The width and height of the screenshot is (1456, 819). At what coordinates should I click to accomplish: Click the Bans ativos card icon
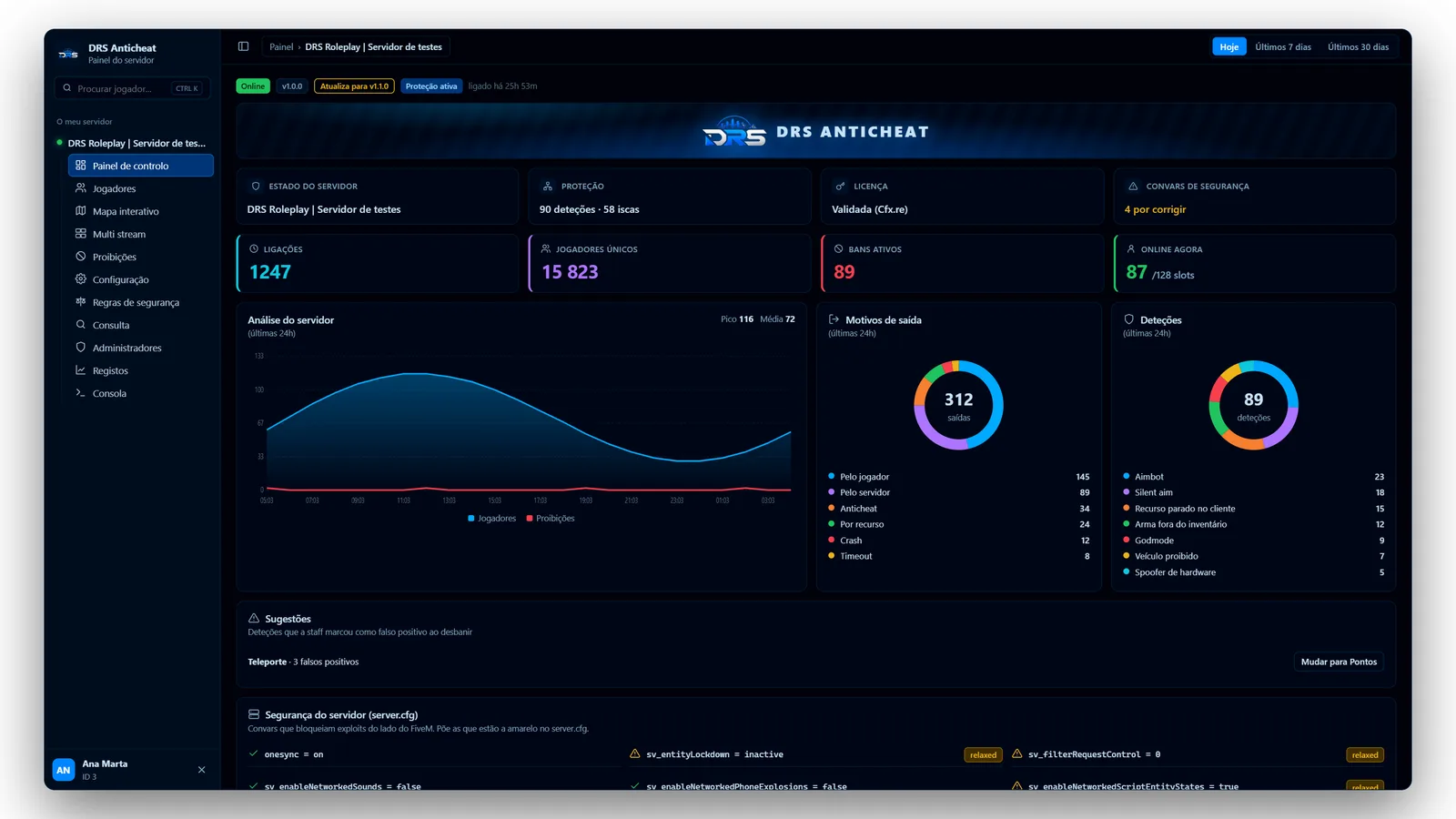[838, 248]
